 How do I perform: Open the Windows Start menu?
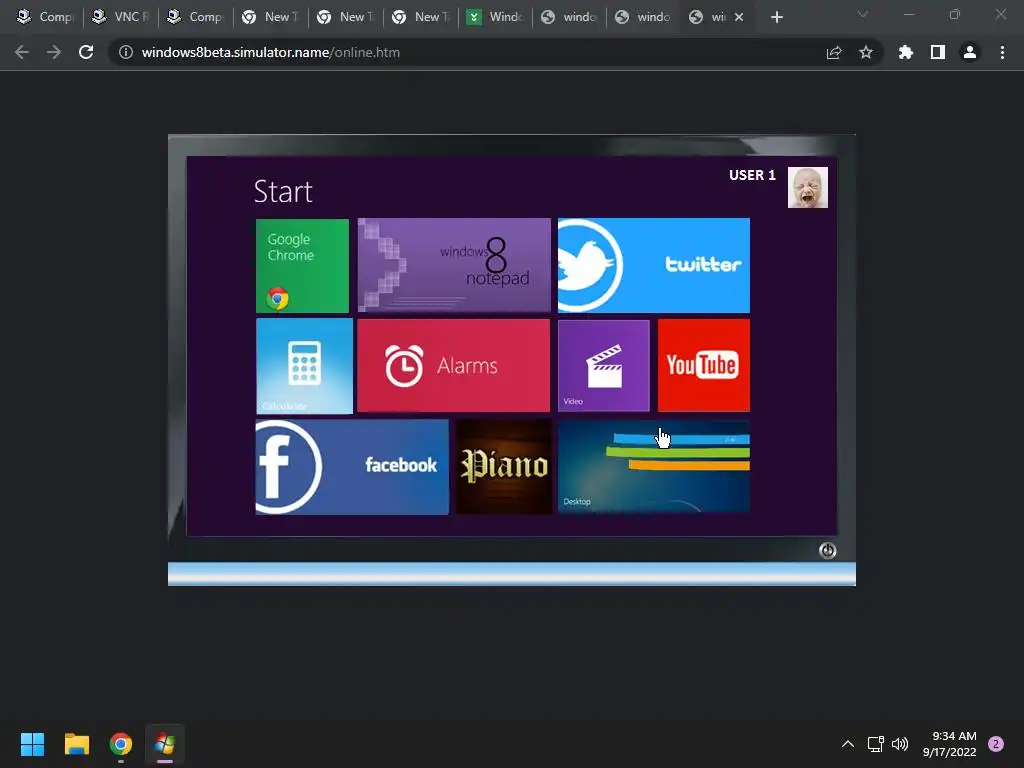(32, 744)
